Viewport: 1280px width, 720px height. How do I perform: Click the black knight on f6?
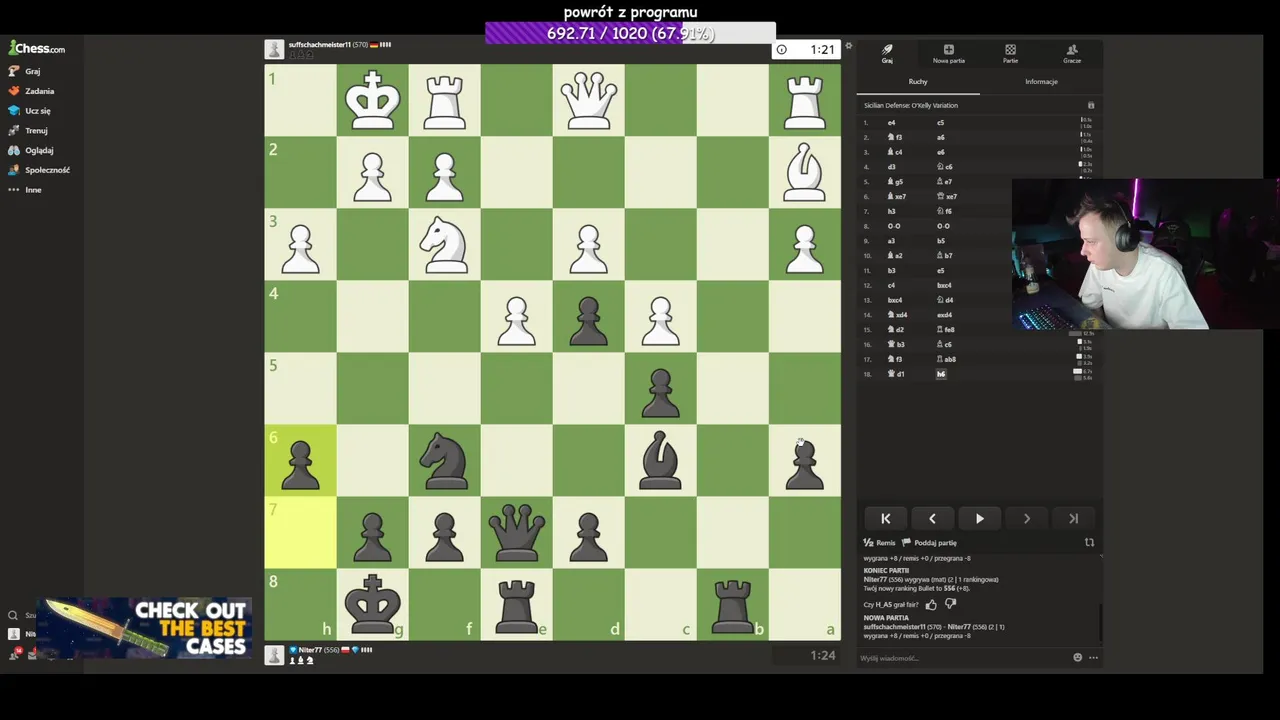(445, 460)
